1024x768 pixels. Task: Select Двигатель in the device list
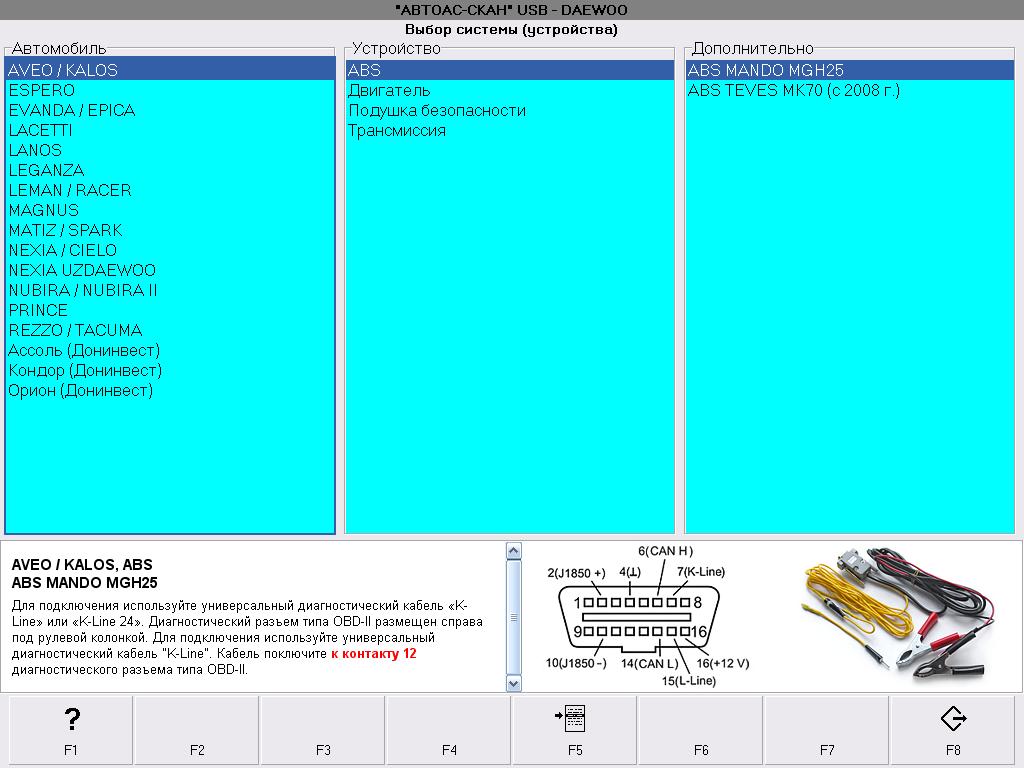pyautogui.click(x=509, y=90)
